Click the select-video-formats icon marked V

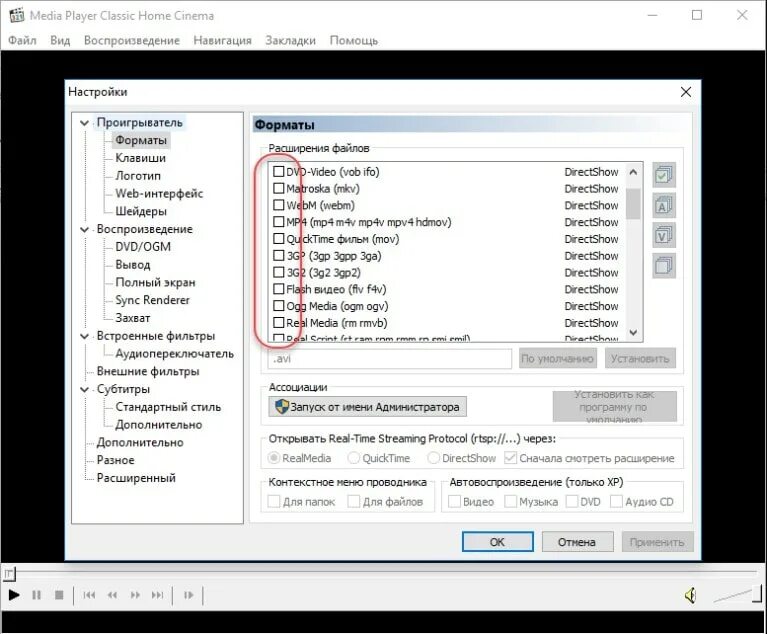click(664, 236)
